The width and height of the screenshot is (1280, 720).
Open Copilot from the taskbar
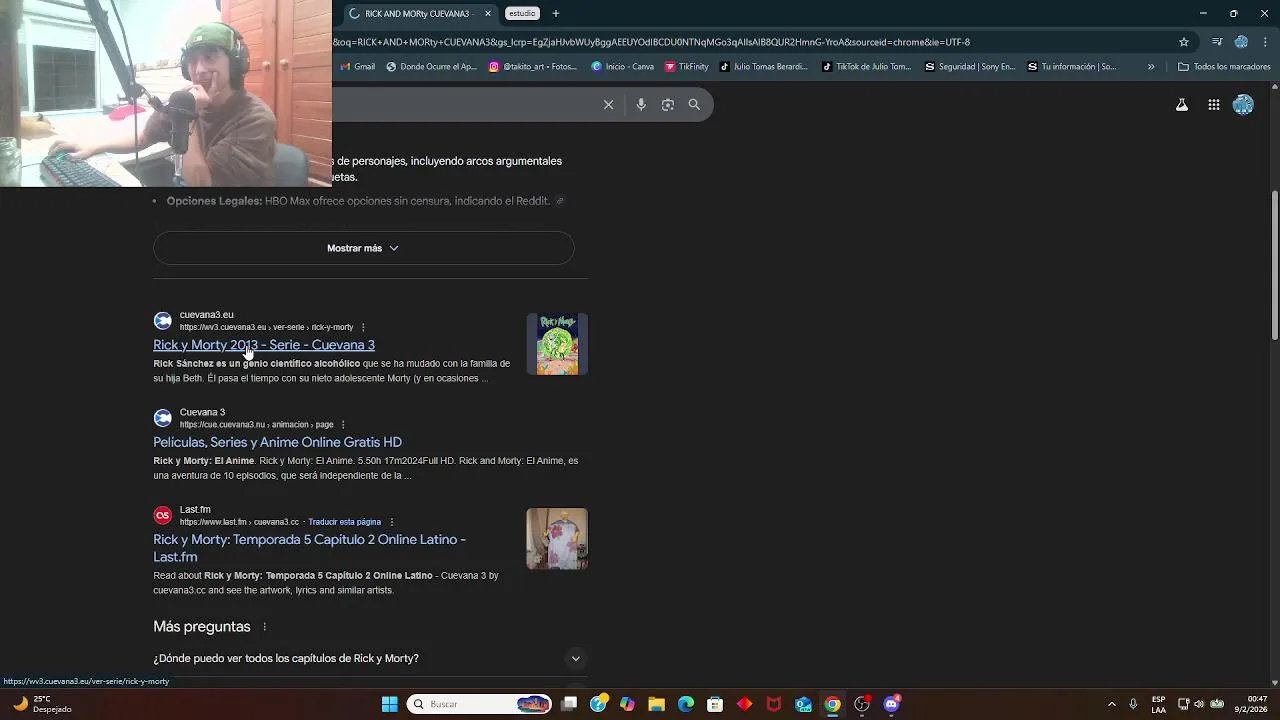(627, 704)
